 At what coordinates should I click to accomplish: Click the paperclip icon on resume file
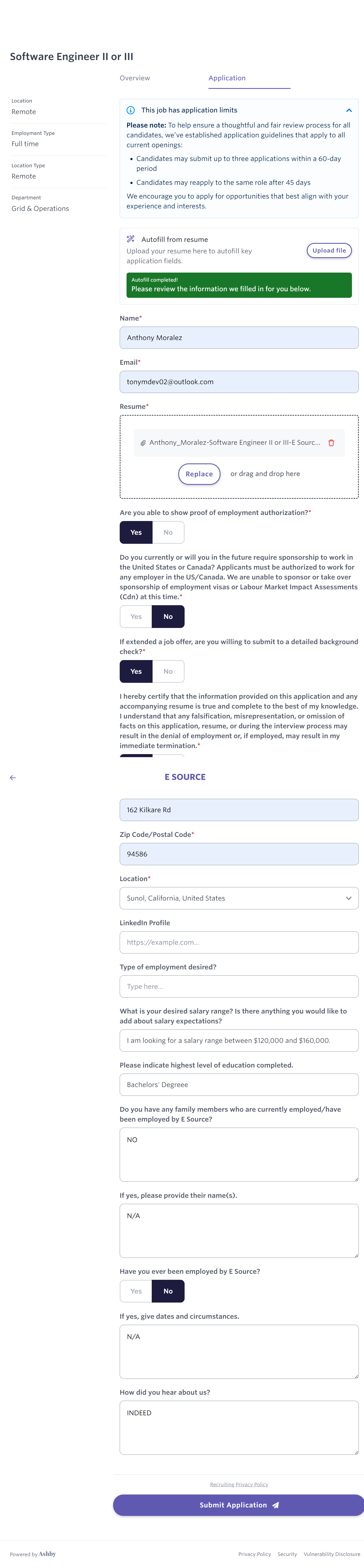[x=143, y=443]
